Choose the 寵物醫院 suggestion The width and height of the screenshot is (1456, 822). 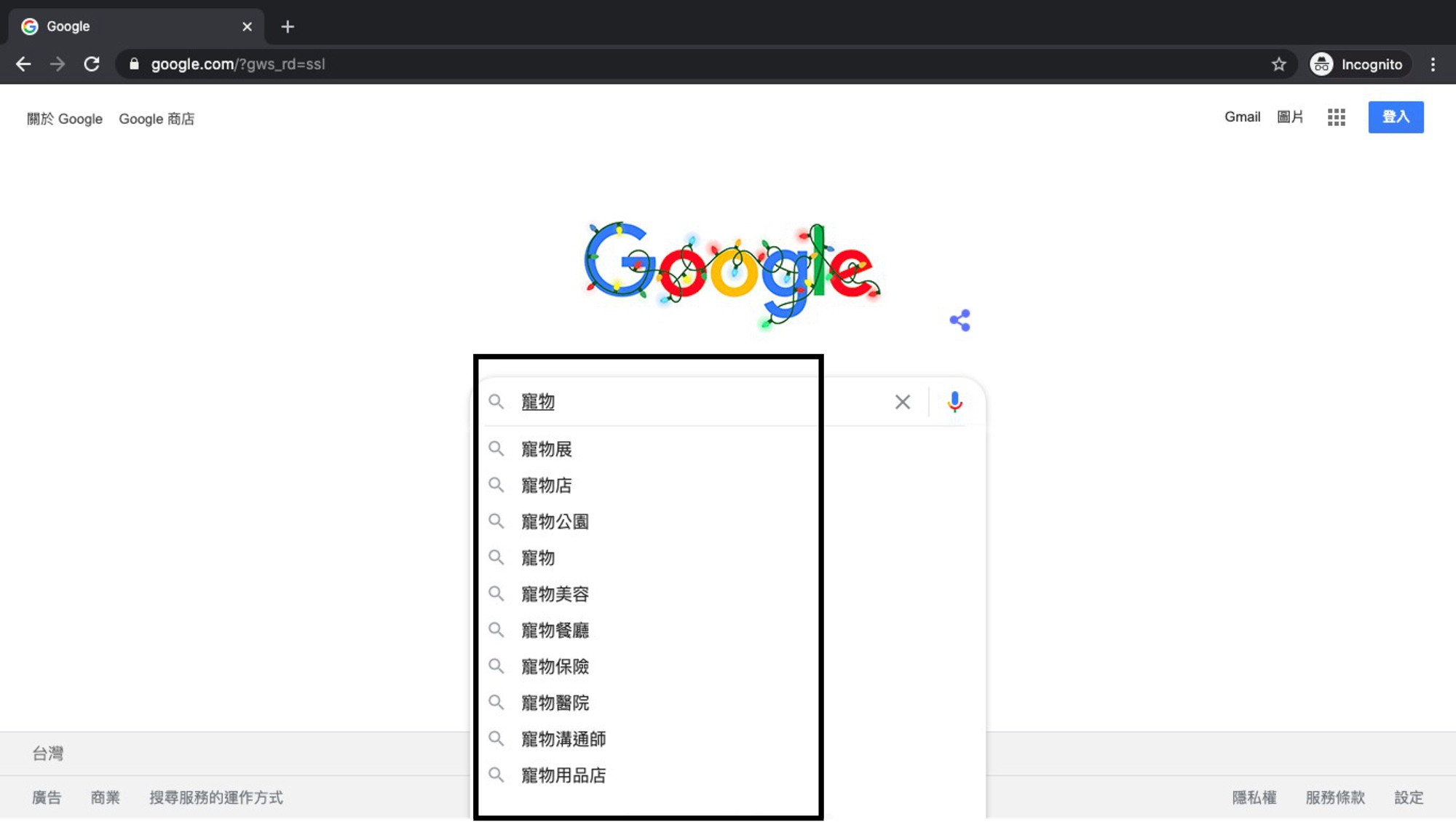[x=555, y=703]
